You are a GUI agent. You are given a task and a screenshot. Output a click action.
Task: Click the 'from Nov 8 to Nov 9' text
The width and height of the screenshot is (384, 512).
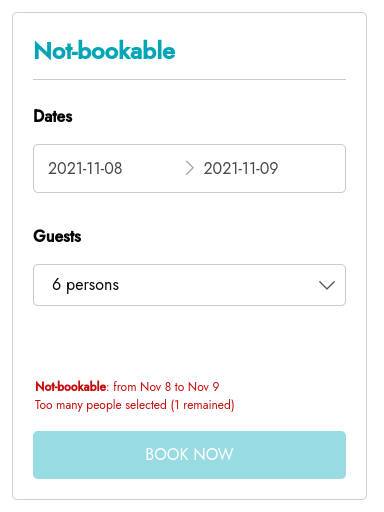tap(166, 387)
